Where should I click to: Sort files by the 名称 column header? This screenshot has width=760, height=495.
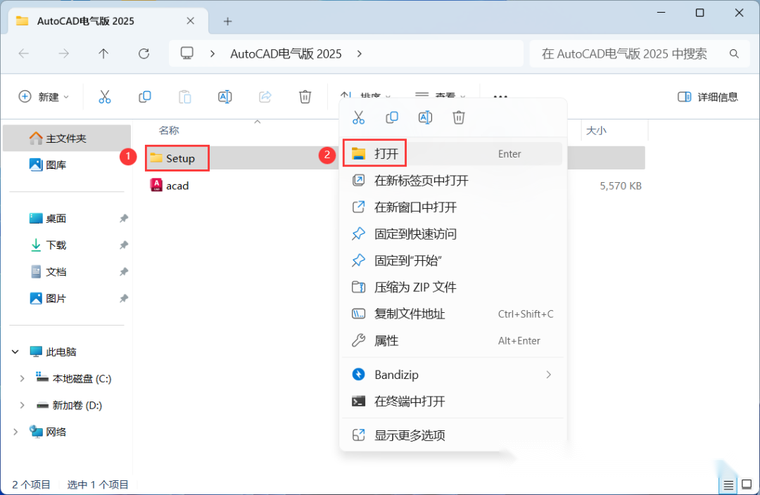[x=169, y=130]
